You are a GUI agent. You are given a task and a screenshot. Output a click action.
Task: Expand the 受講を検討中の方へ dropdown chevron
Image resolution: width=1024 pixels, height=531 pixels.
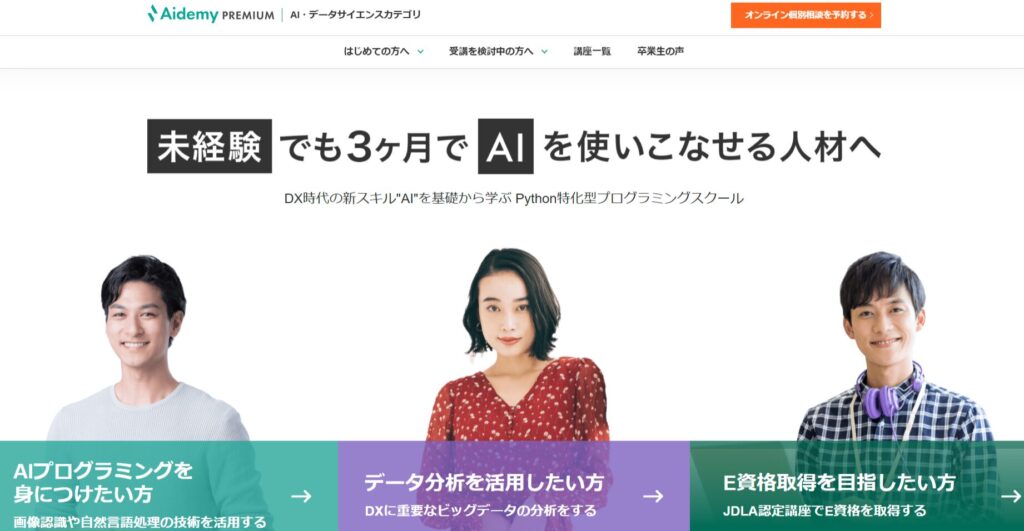pos(545,52)
